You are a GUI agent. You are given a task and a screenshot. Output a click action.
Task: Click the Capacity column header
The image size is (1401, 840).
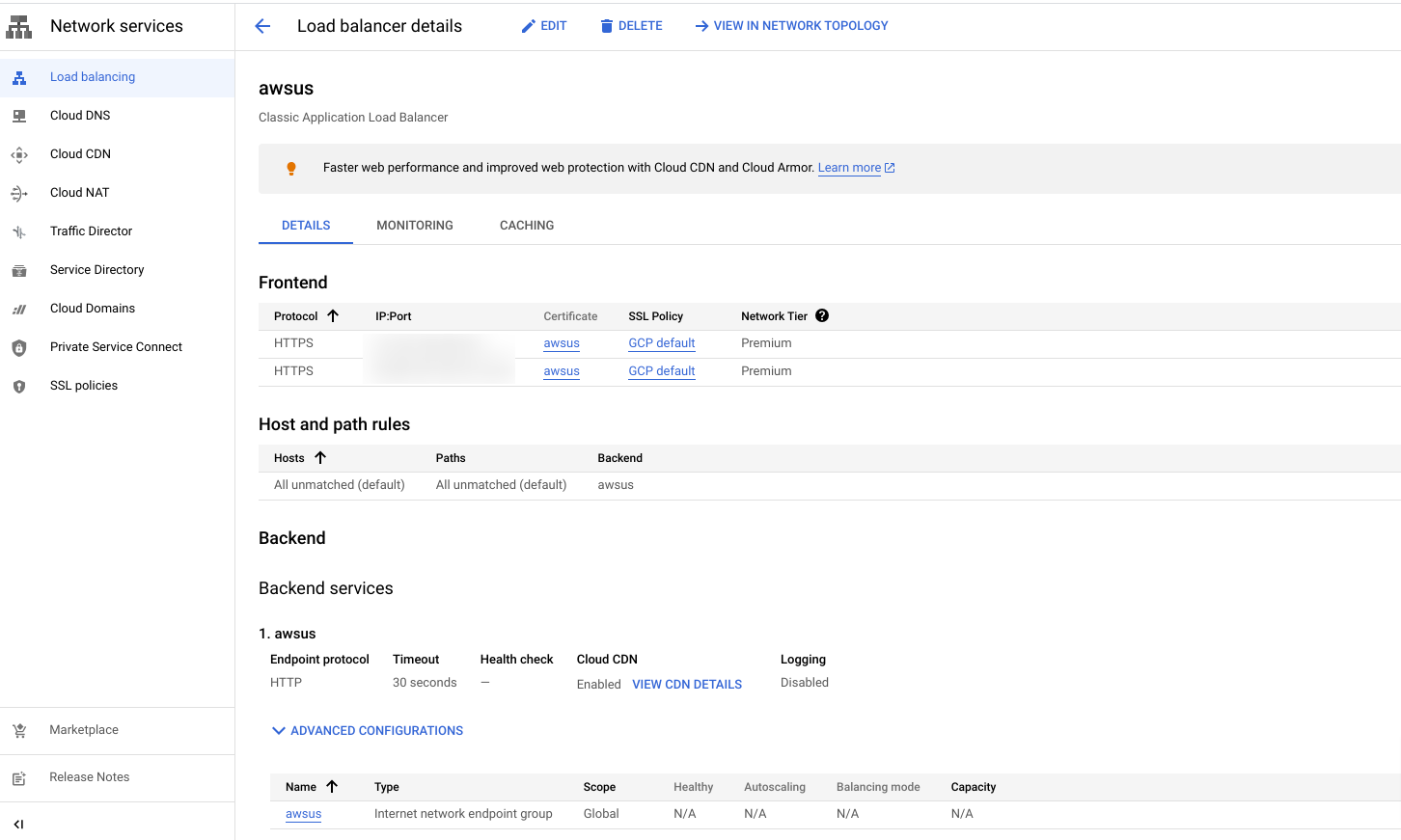(x=974, y=787)
